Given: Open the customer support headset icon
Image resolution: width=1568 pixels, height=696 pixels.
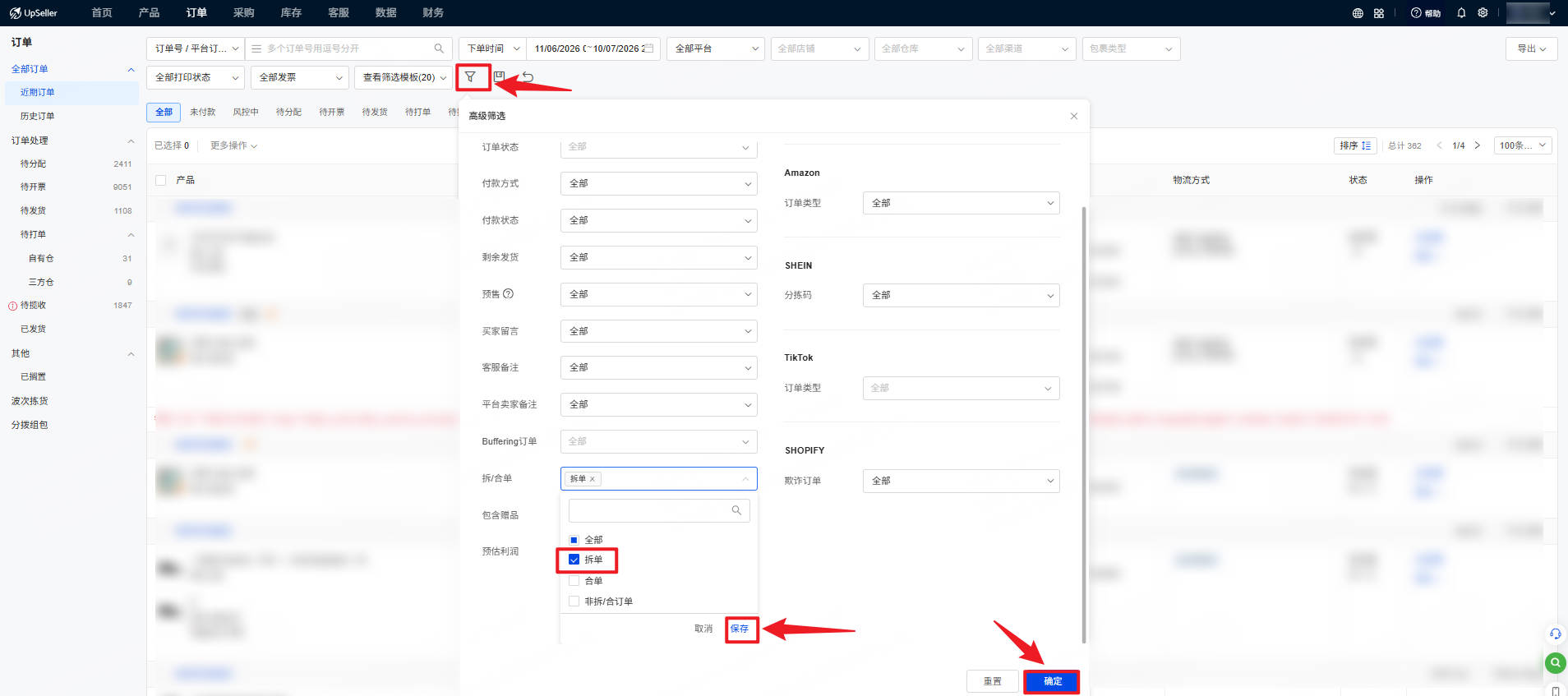Looking at the screenshot, I should (1555, 634).
